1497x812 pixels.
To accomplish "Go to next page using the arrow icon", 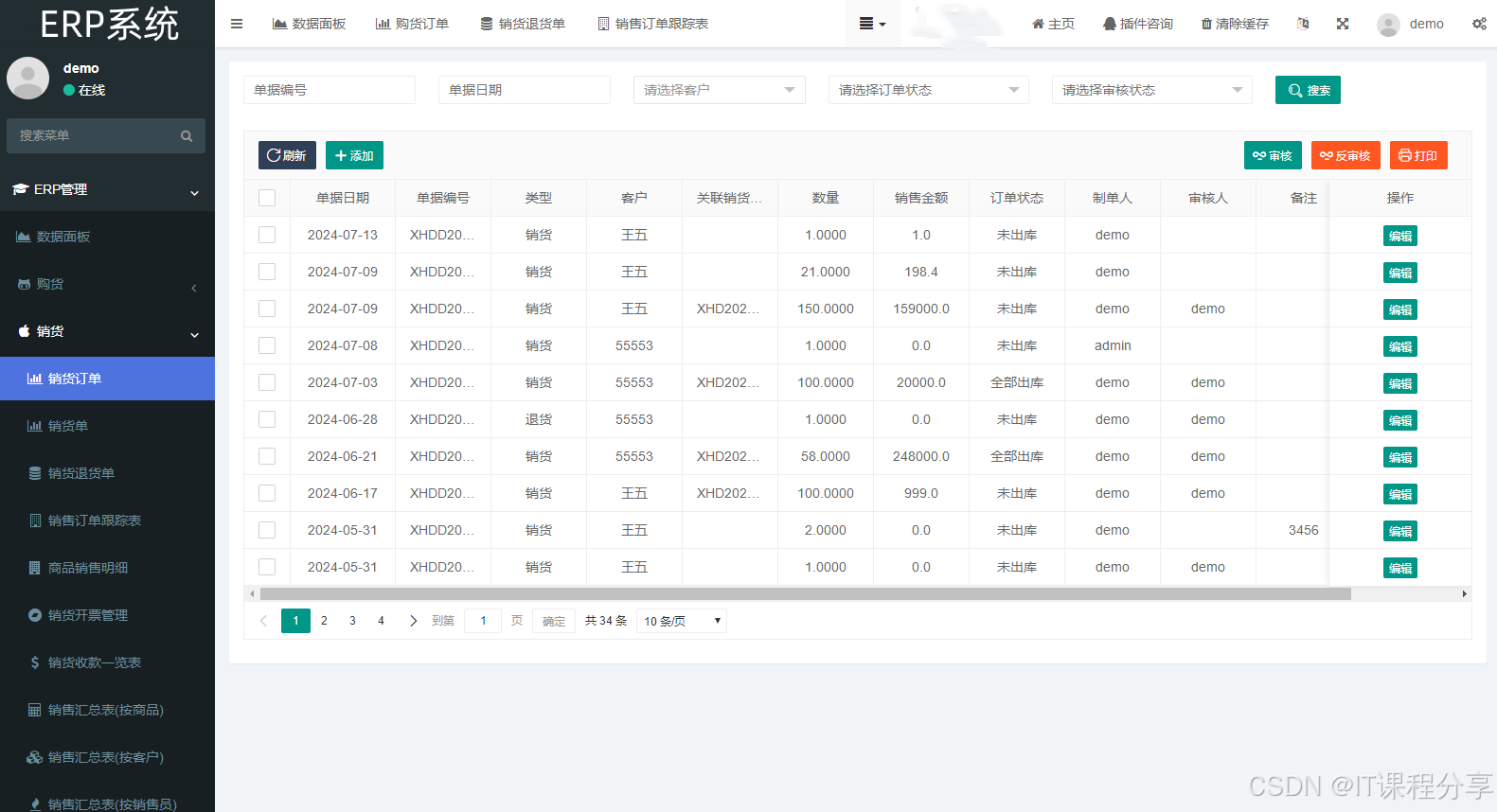I will [413, 621].
